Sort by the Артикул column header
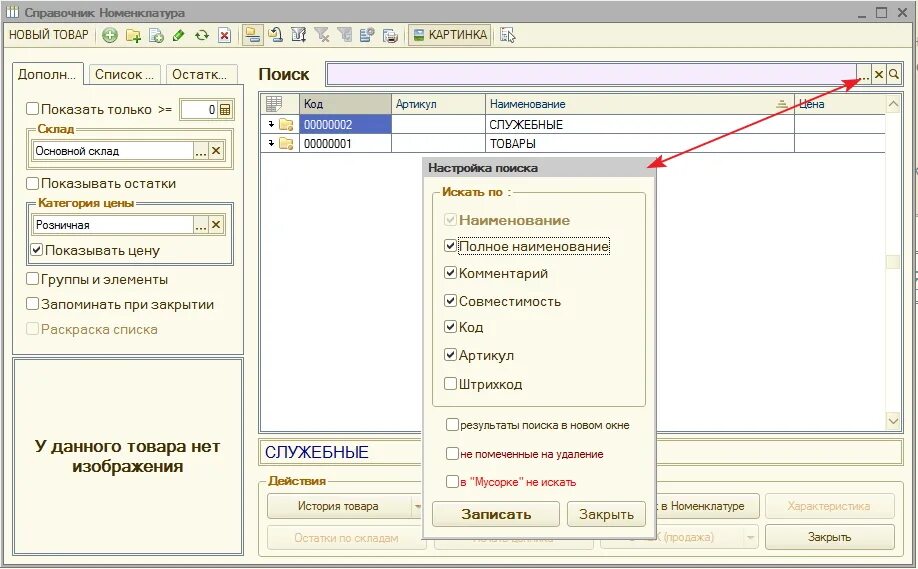 [x=438, y=104]
